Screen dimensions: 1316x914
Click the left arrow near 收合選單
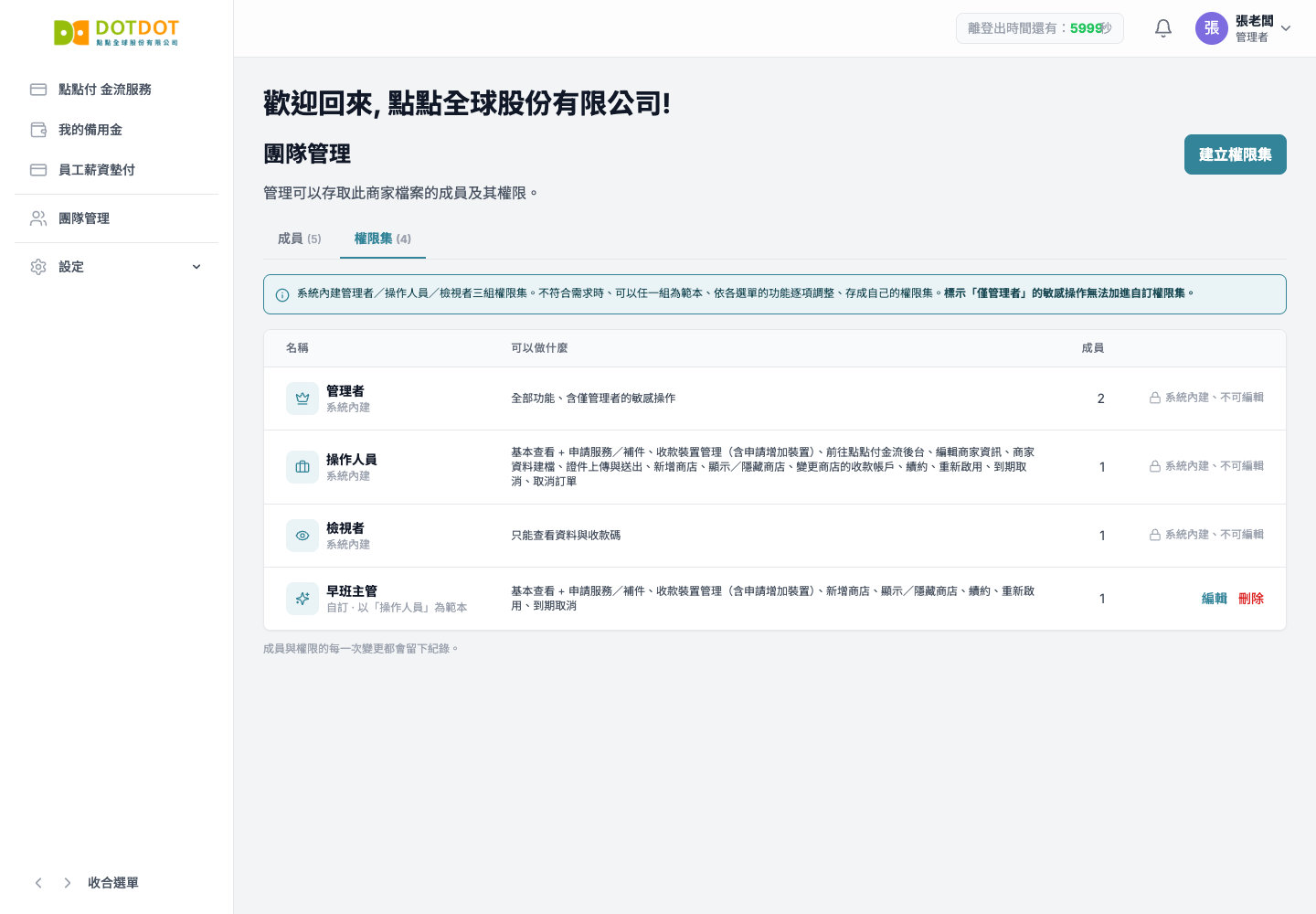coord(38,883)
